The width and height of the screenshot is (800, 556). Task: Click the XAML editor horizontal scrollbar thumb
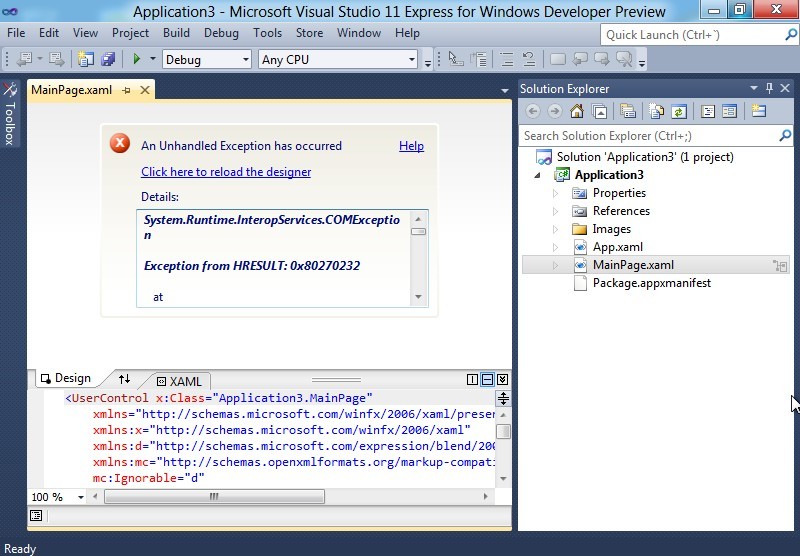point(214,496)
